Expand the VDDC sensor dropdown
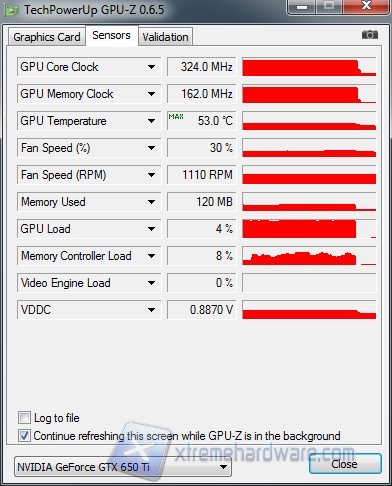Viewport: 392px width, 486px height. (151, 310)
